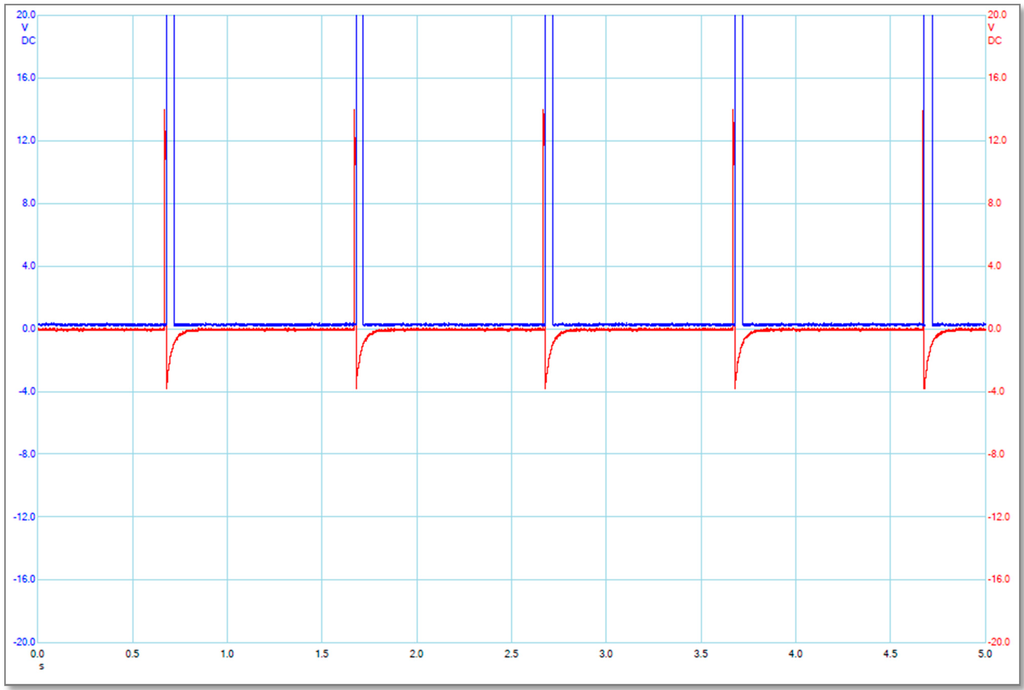Click the red negative dip near 3.7 seconds
Screen dimensions: 1024x690
point(736,380)
